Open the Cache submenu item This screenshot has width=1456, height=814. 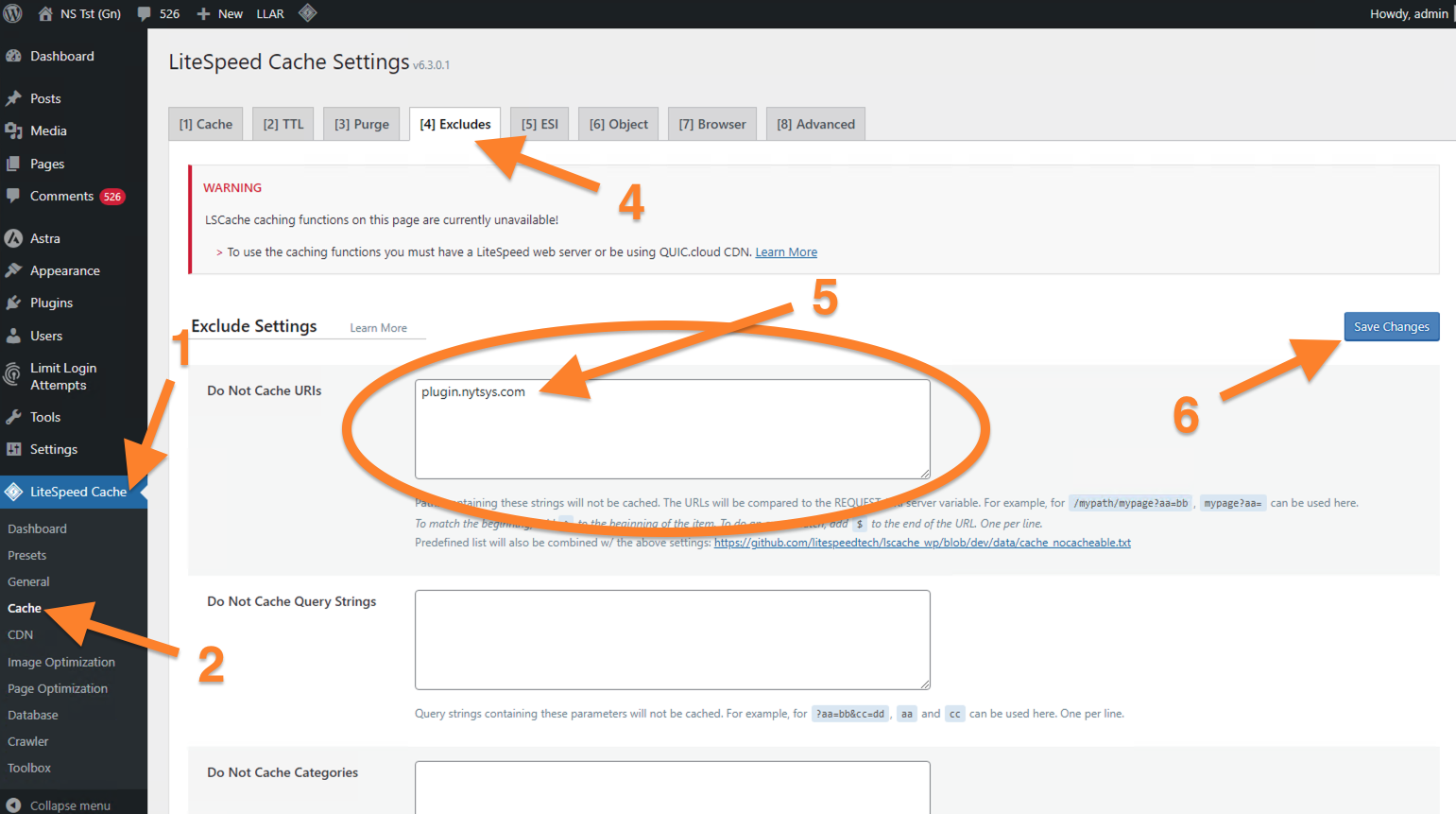click(x=25, y=608)
